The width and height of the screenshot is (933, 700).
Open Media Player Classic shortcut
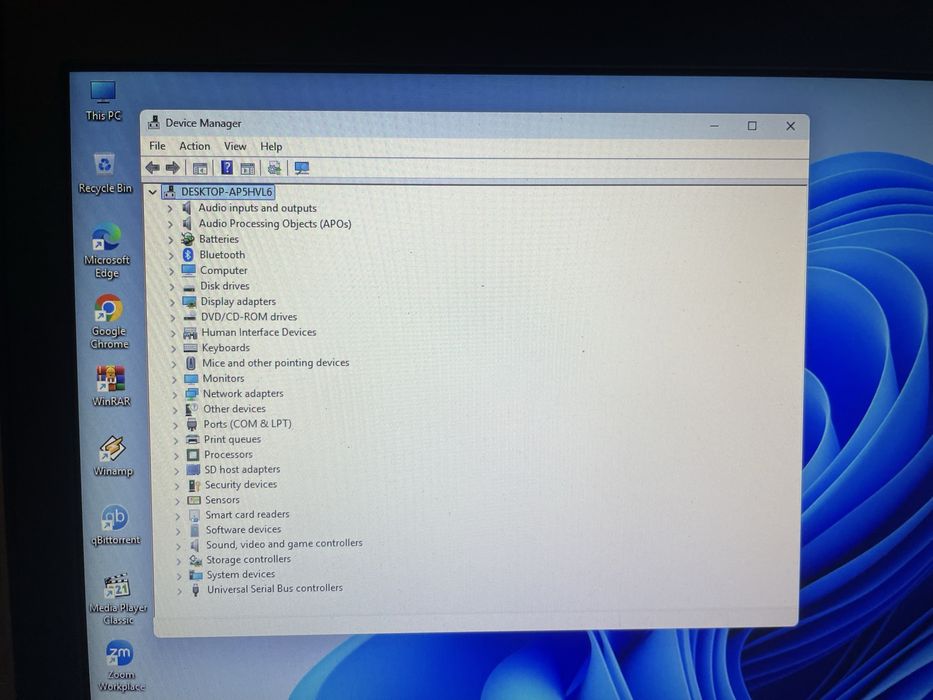click(118, 599)
